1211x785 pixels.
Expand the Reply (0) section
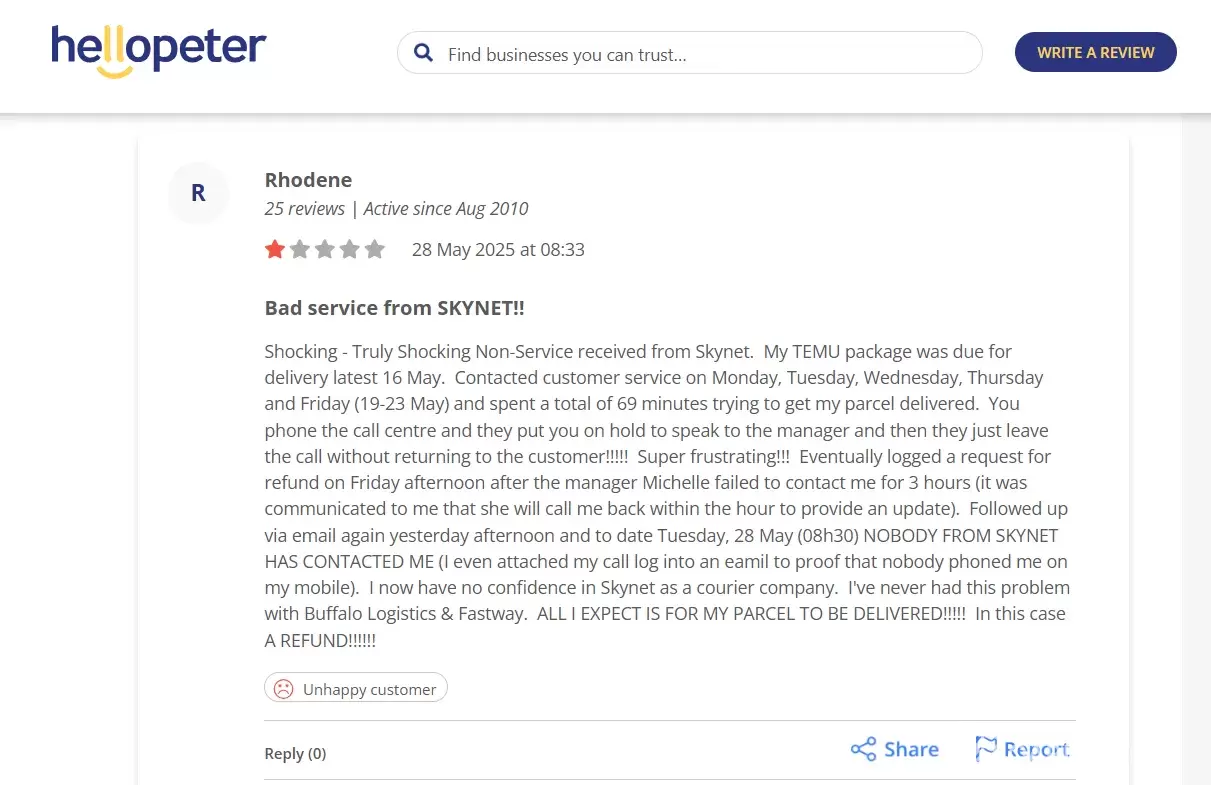(x=295, y=754)
